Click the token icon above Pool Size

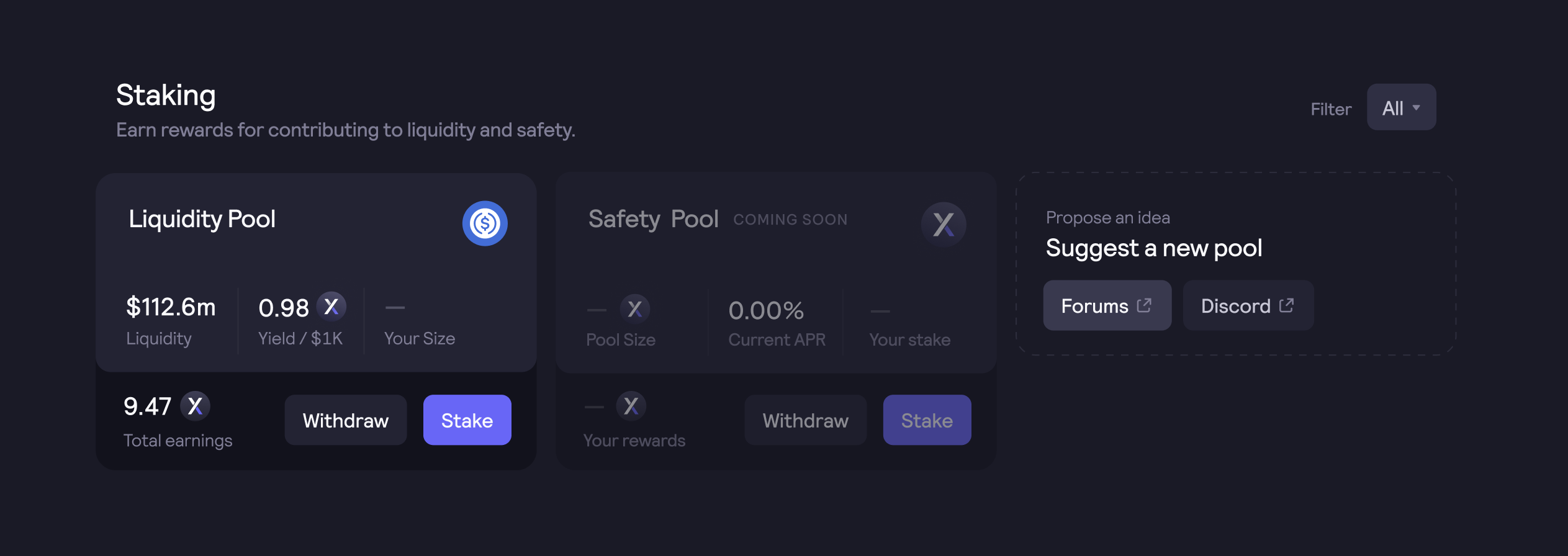tap(635, 309)
